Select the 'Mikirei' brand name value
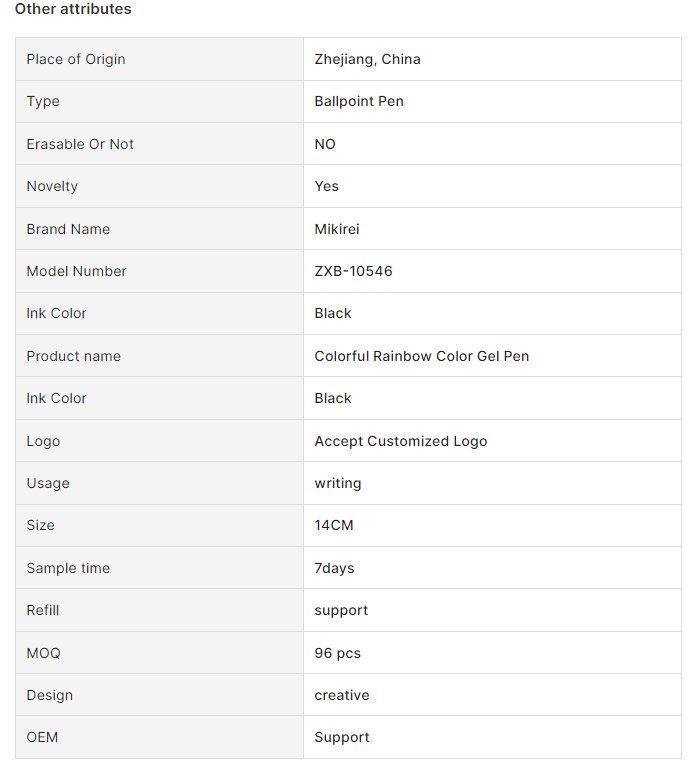696x772 pixels. 337,229
